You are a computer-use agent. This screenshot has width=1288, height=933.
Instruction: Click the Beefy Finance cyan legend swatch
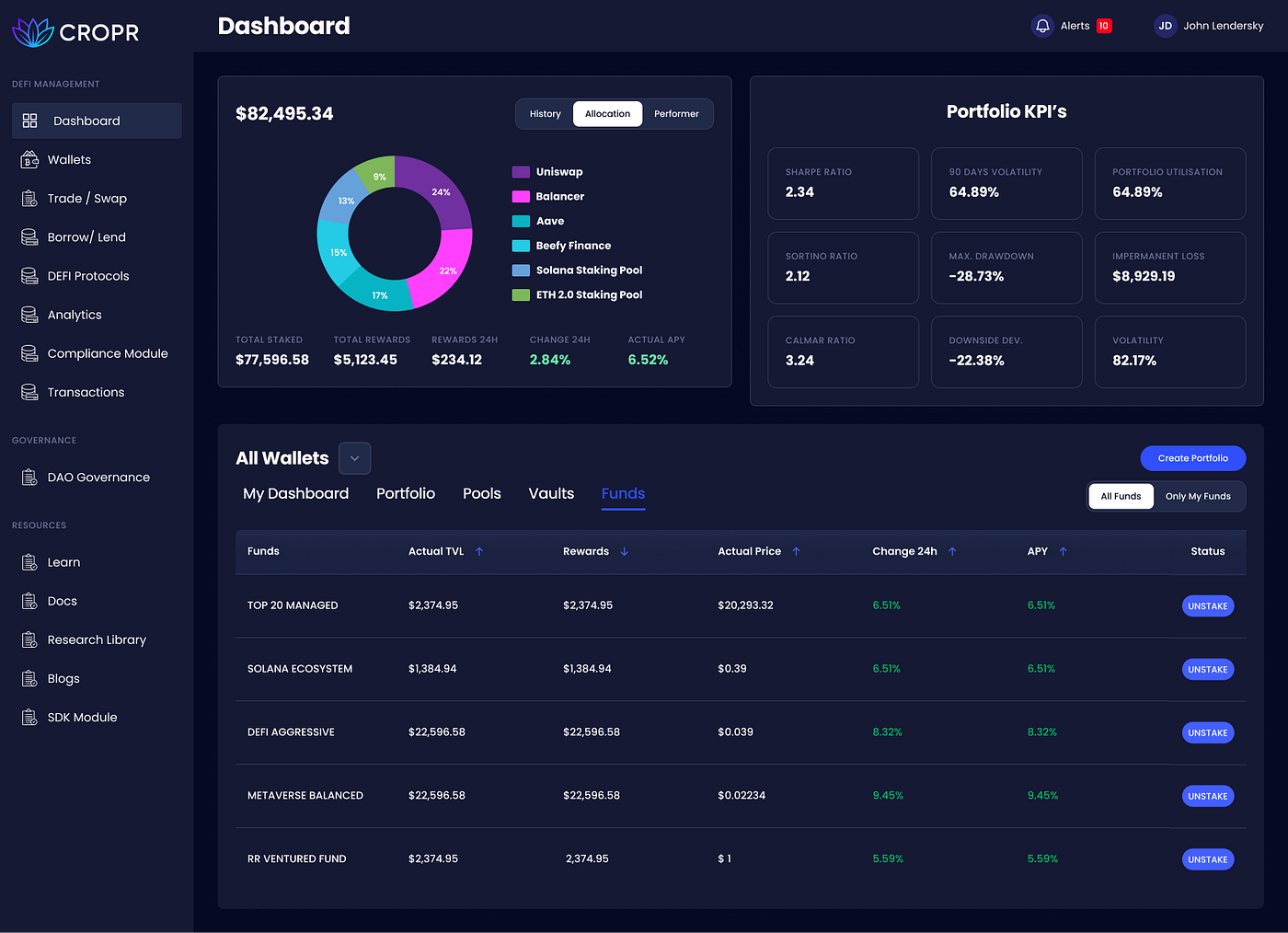(521, 246)
